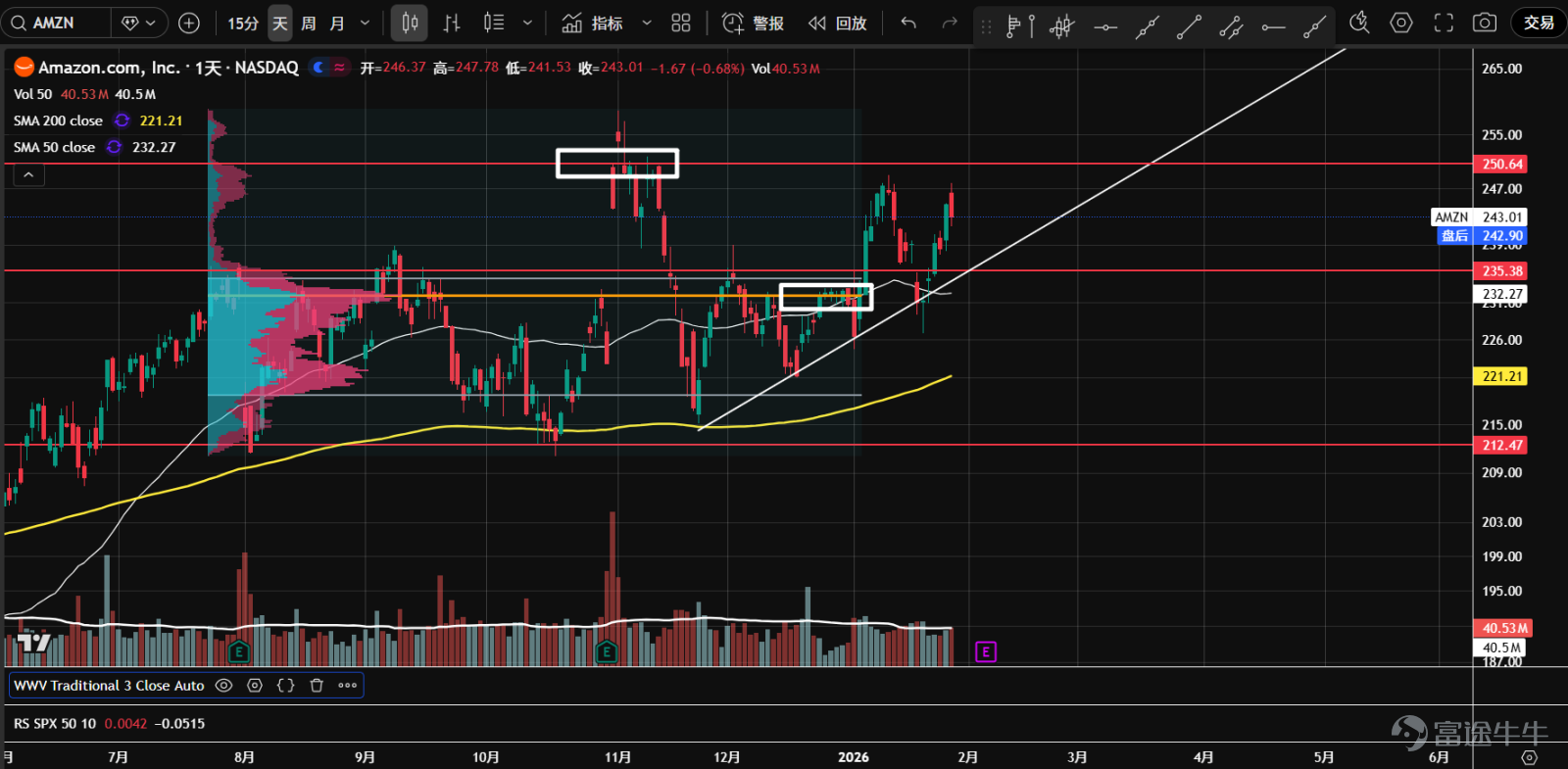Viewport: 1568px width, 769px height.
Task: Take a chart snapshot with camera icon
Action: [x=1485, y=23]
